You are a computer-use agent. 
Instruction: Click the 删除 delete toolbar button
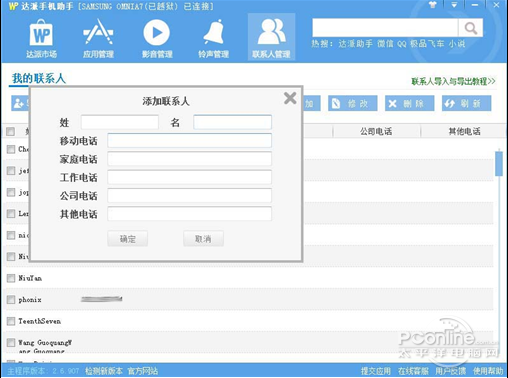[x=410, y=103]
